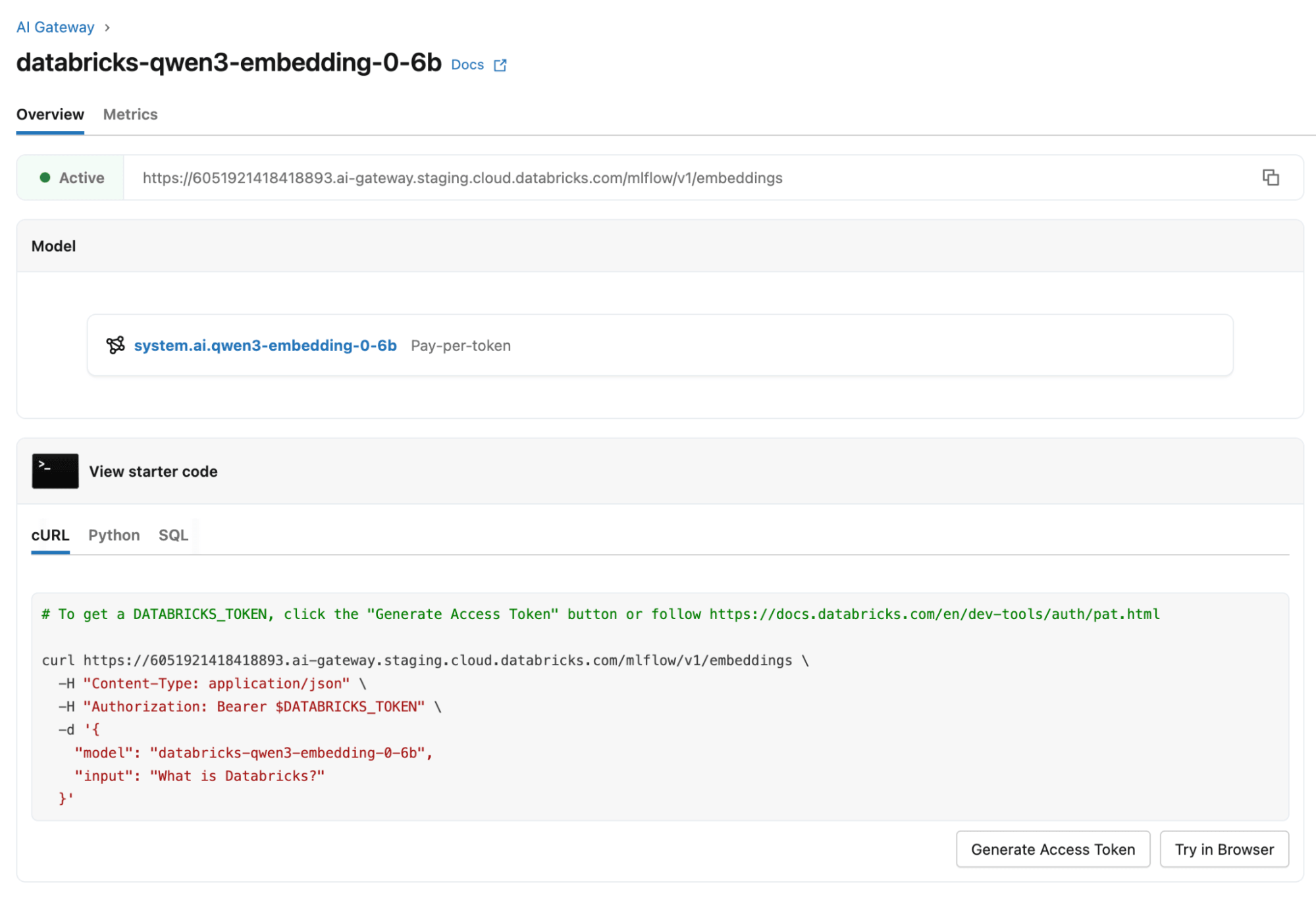Screen dimensions: 1316x897
Task: Select the Overview tab
Action: (50, 115)
